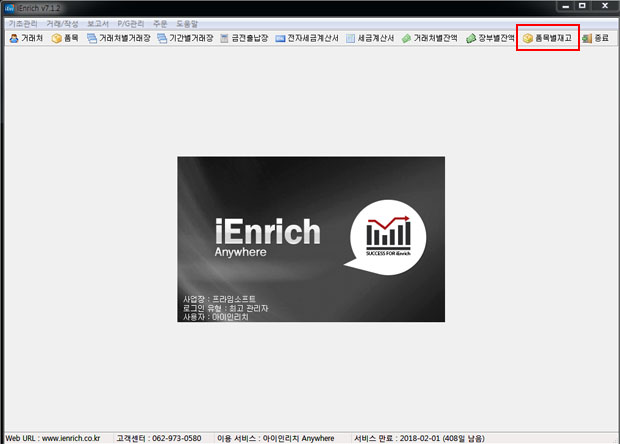Viewport: 620px width, 444px height.
Task: Click the P/G관리 menu
Action: pyautogui.click(x=132, y=22)
